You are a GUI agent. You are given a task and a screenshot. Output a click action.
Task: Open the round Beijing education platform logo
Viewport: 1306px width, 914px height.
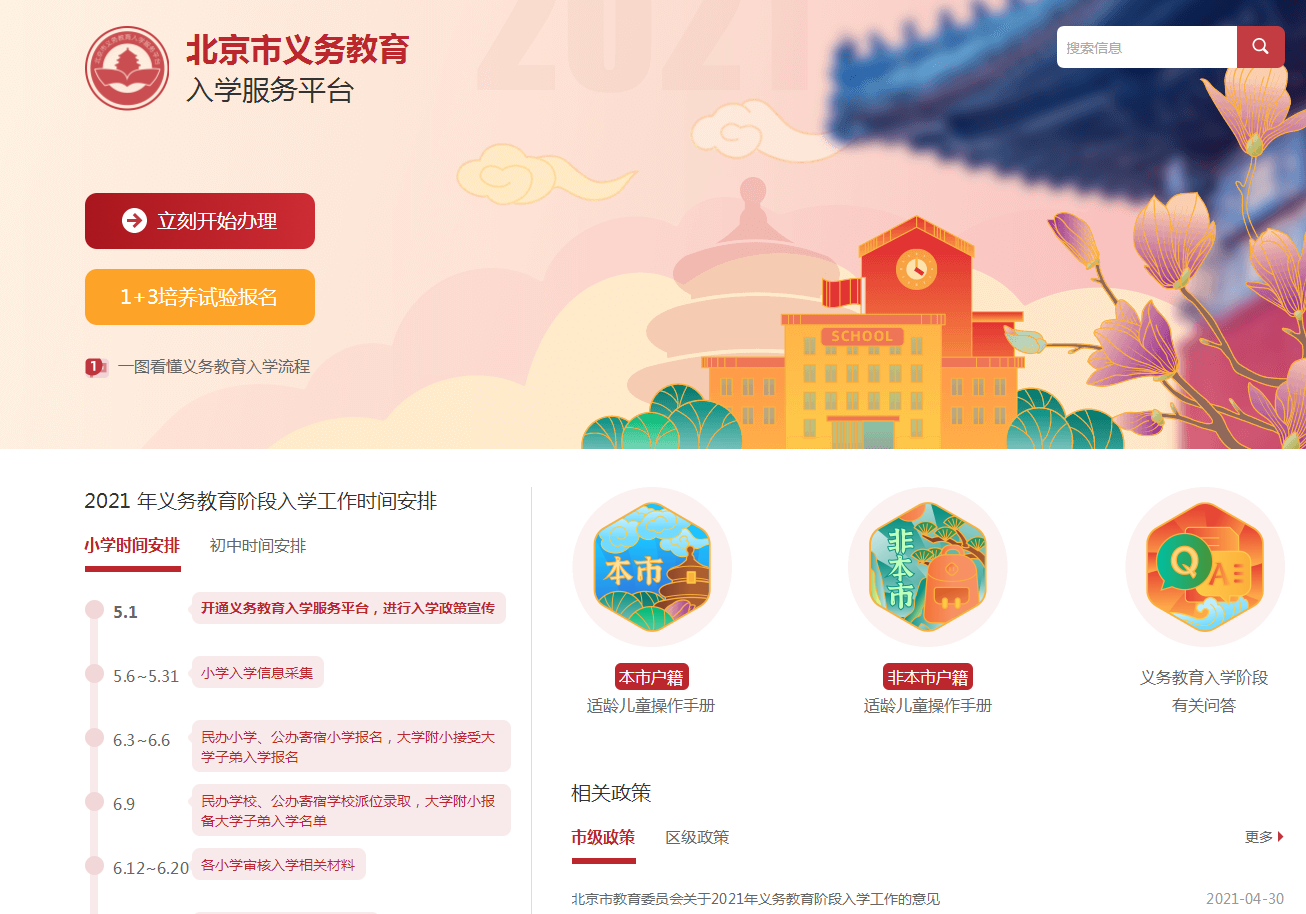(x=127, y=68)
